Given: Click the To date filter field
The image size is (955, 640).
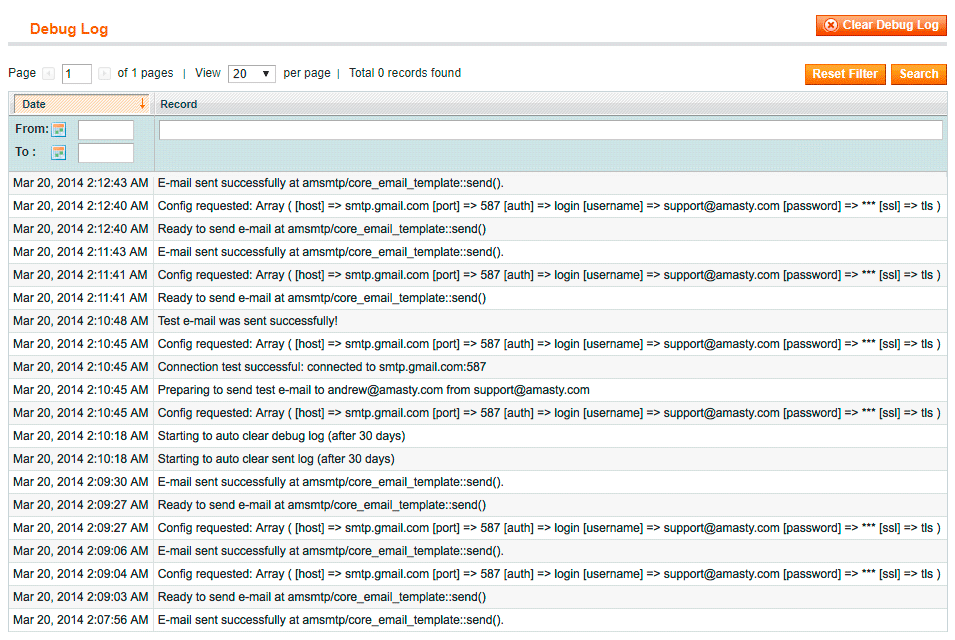Looking at the screenshot, I should (105, 153).
